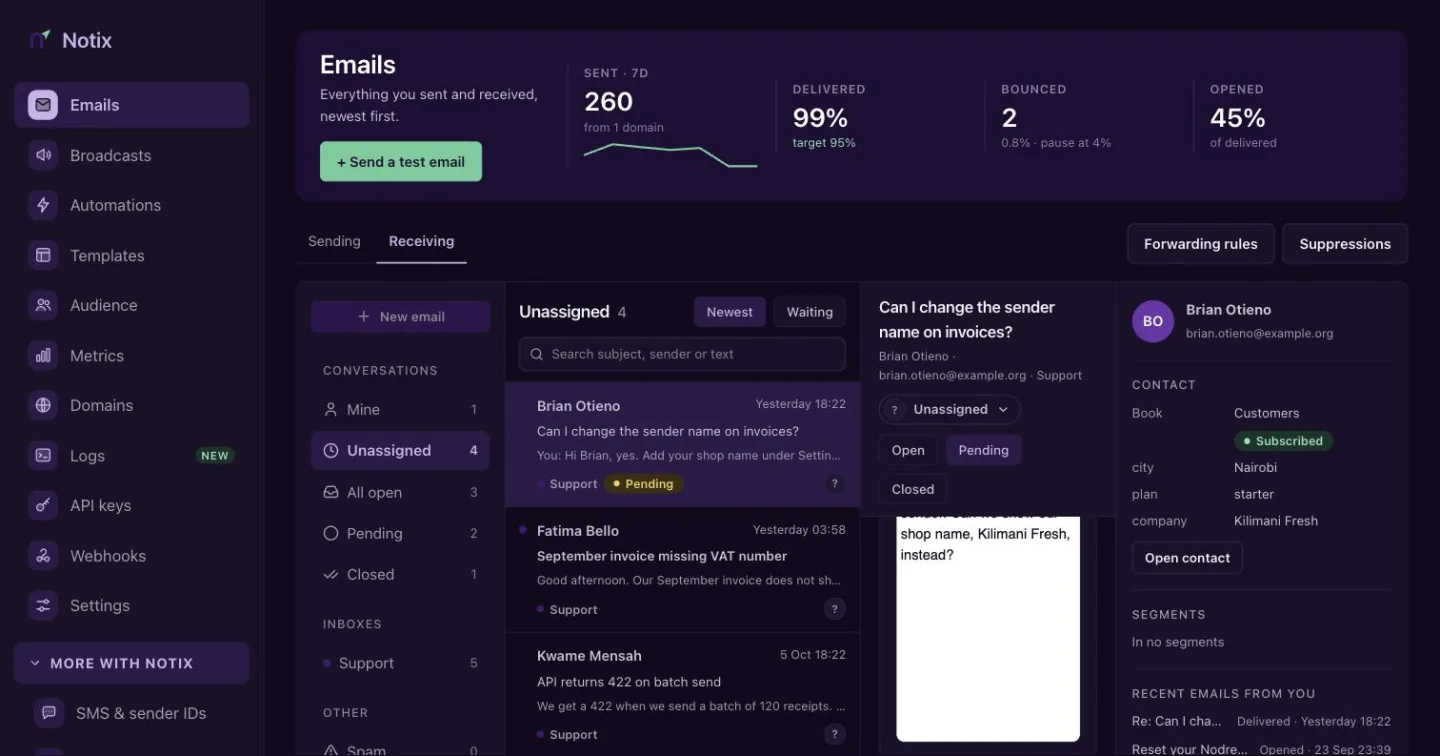The width and height of the screenshot is (1440, 756).
Task: Open Broadcasts via its megaphone icon
Action: [x=43, y=155]
